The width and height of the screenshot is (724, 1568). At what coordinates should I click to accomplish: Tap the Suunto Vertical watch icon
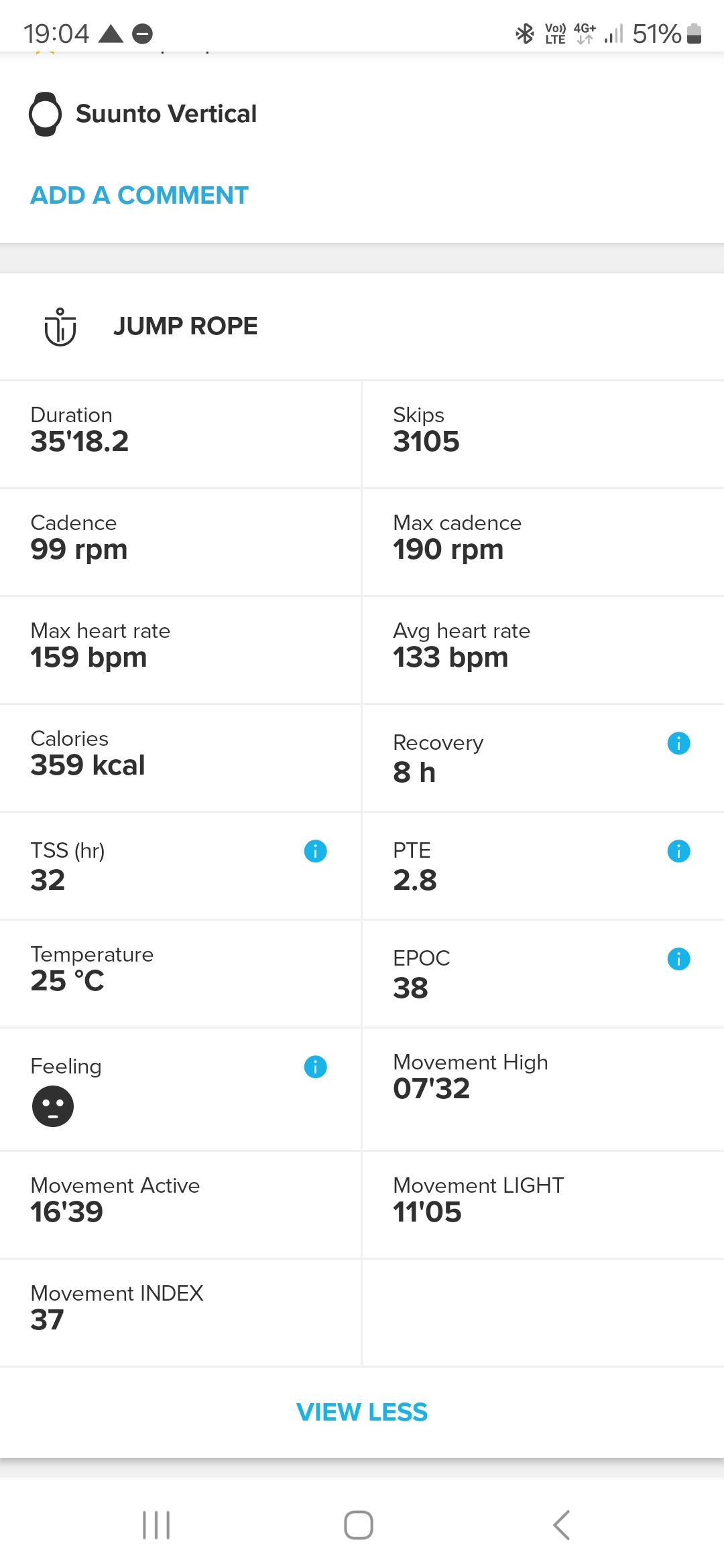45,114
